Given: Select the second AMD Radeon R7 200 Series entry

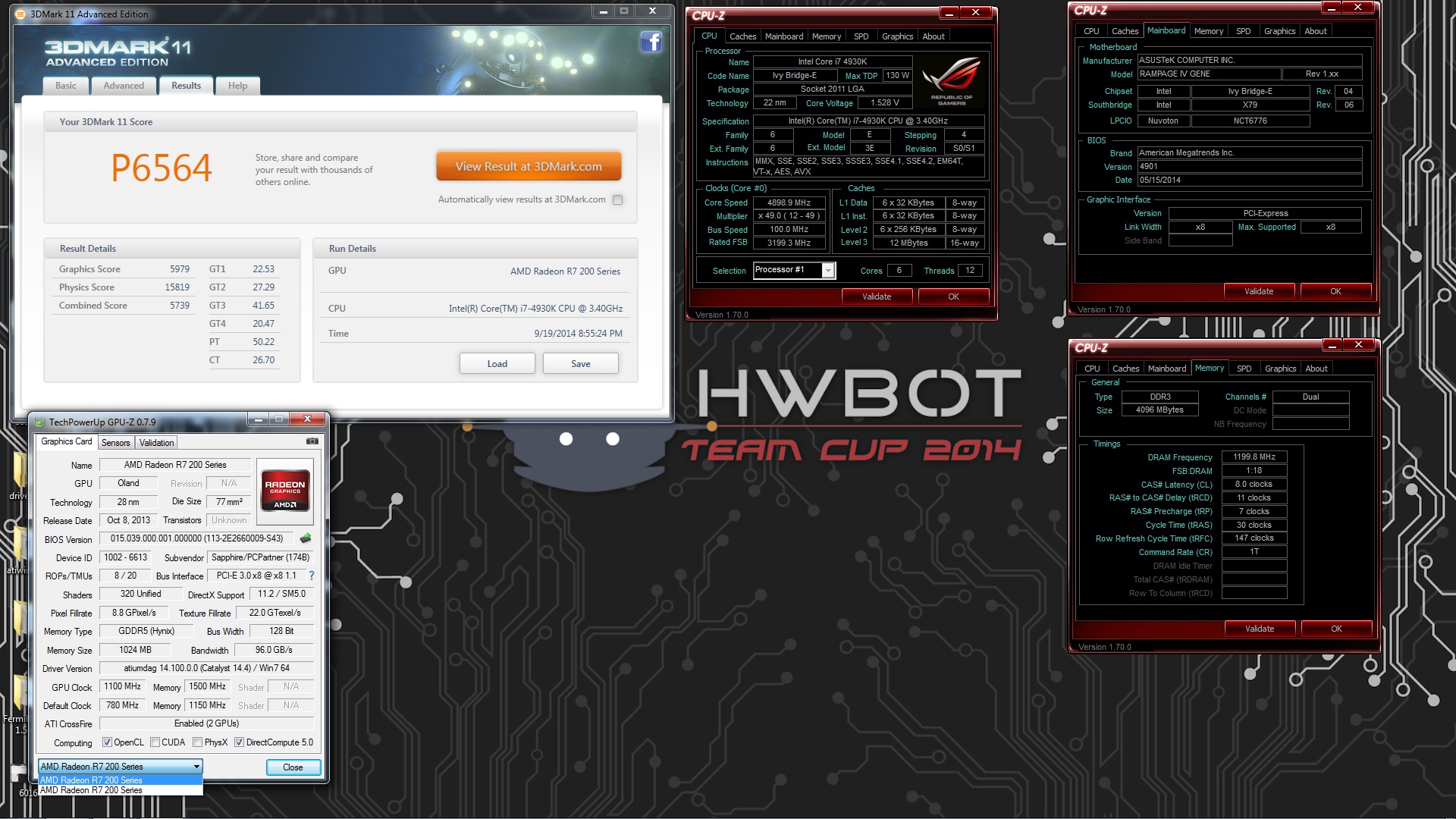Looking at the screenshot, I should point(121,790).
